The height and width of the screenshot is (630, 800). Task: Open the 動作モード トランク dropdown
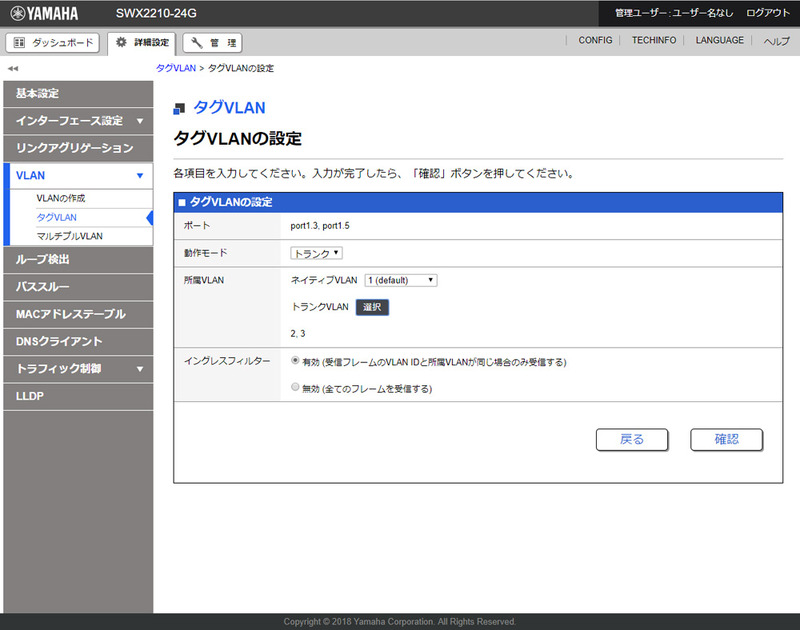(317, 253)
